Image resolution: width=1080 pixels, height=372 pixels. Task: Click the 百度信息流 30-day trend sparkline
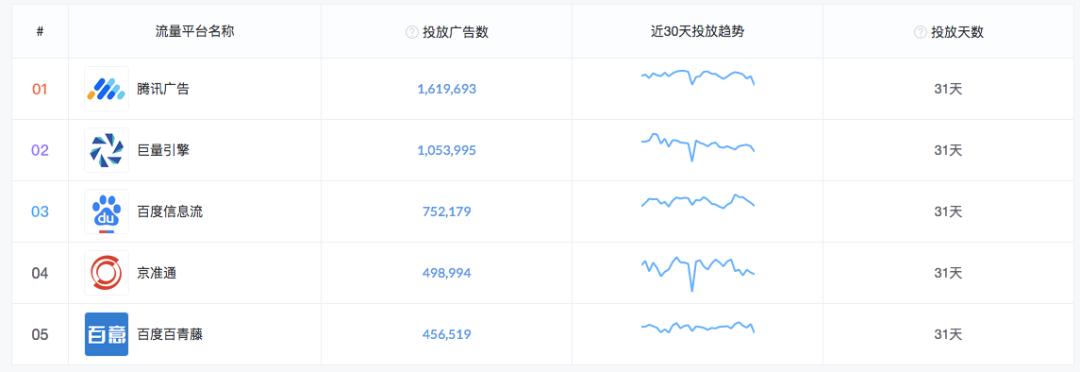coord(698,201)
